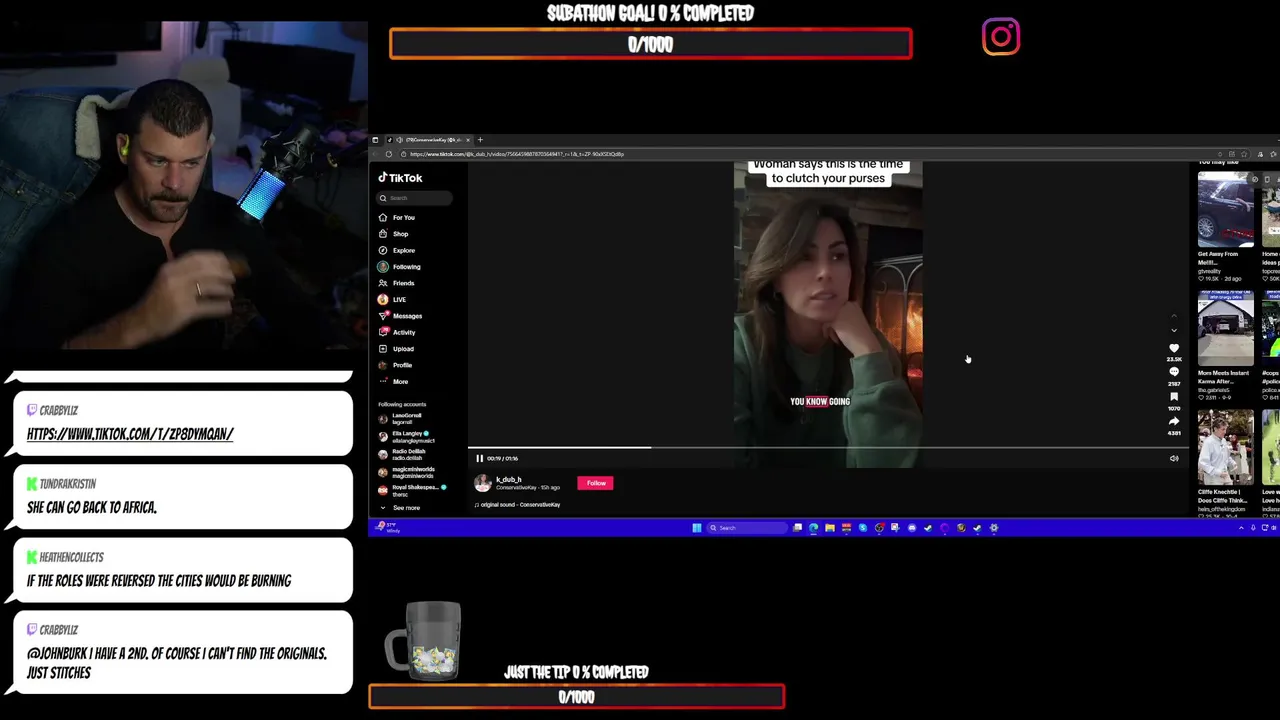Open the For You feed icon
This screenshot has height=720, width=1280.
(x=383, y=217)
